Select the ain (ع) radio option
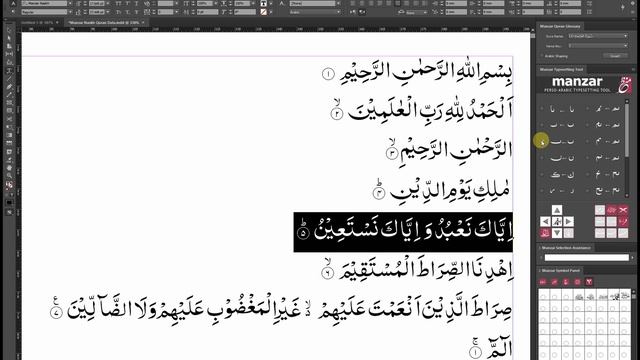This screenshot has height=360, width=640. pyautogui.click(x=588, y=174)
